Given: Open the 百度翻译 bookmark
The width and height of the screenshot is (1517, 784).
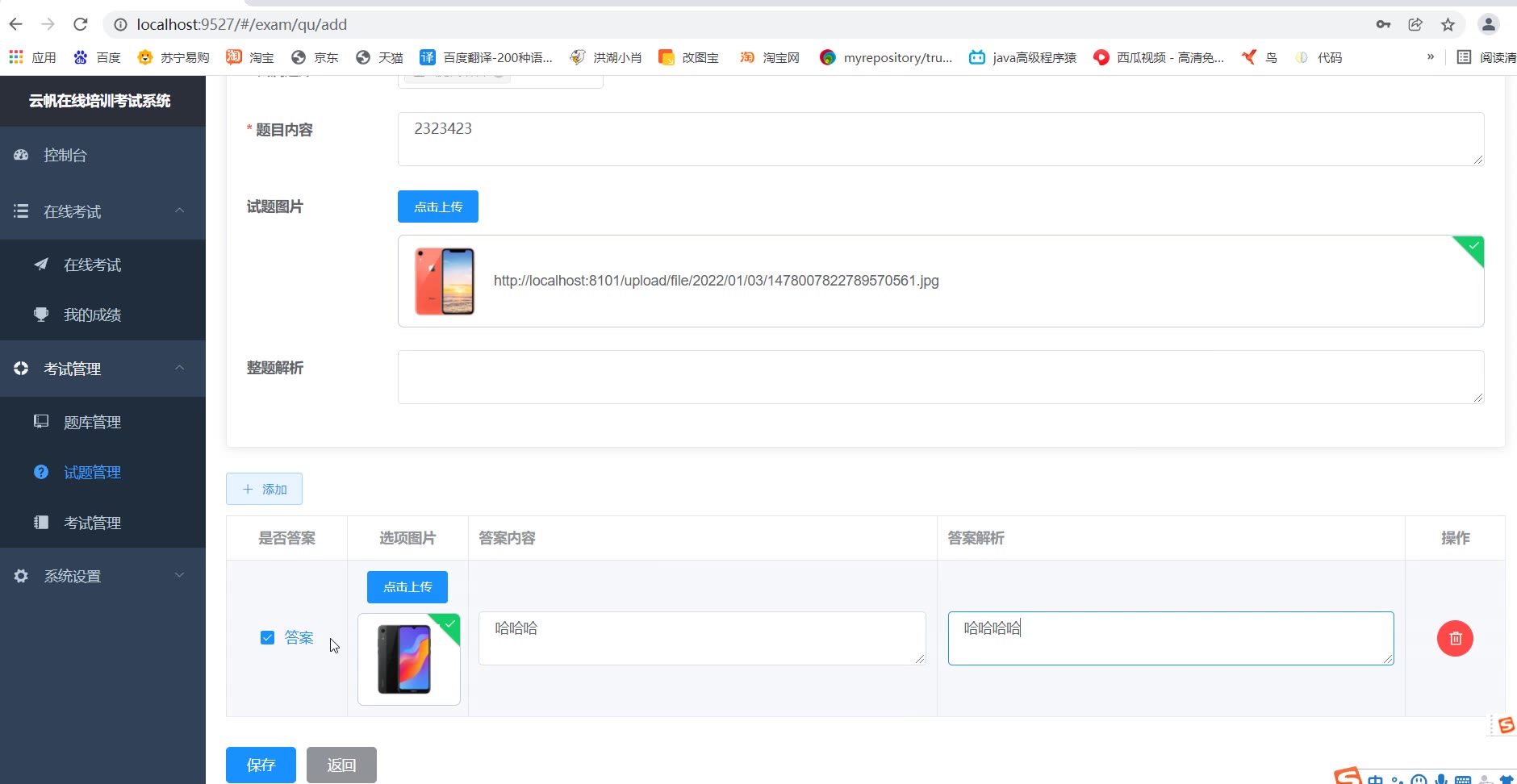Looking at the screenshot, I should point(486,57).
